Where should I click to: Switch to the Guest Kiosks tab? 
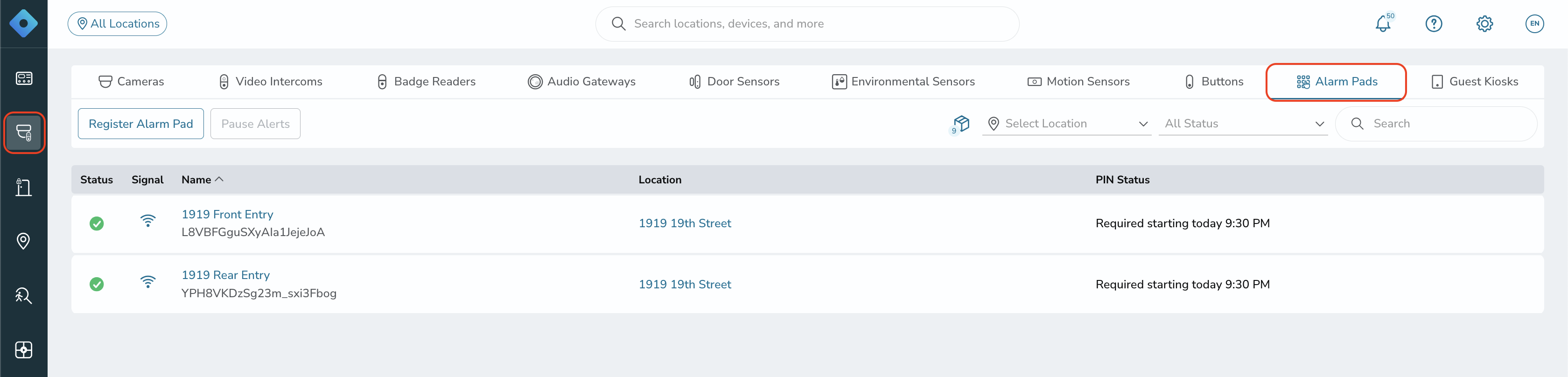pyautogui.click(x=1474, y=82)
